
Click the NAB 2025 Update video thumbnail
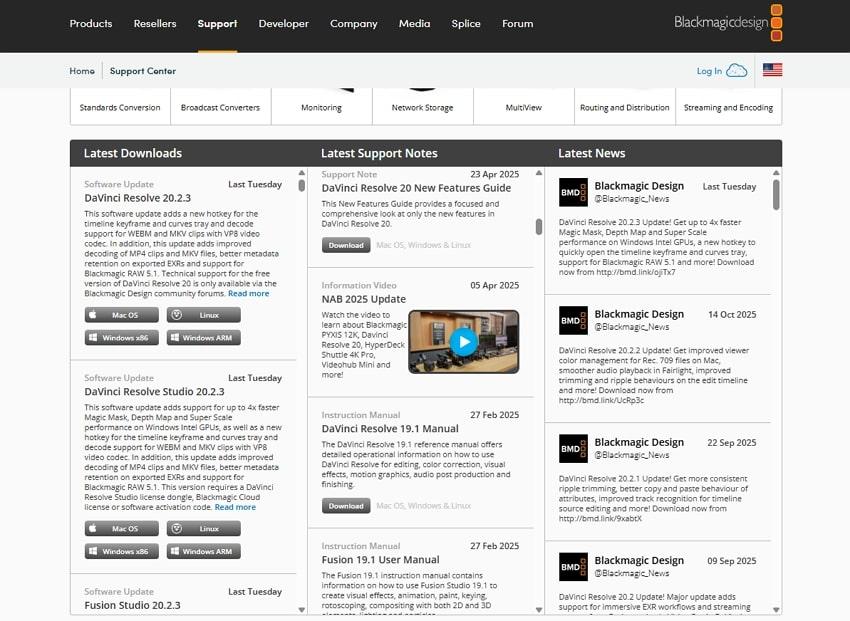463,342
